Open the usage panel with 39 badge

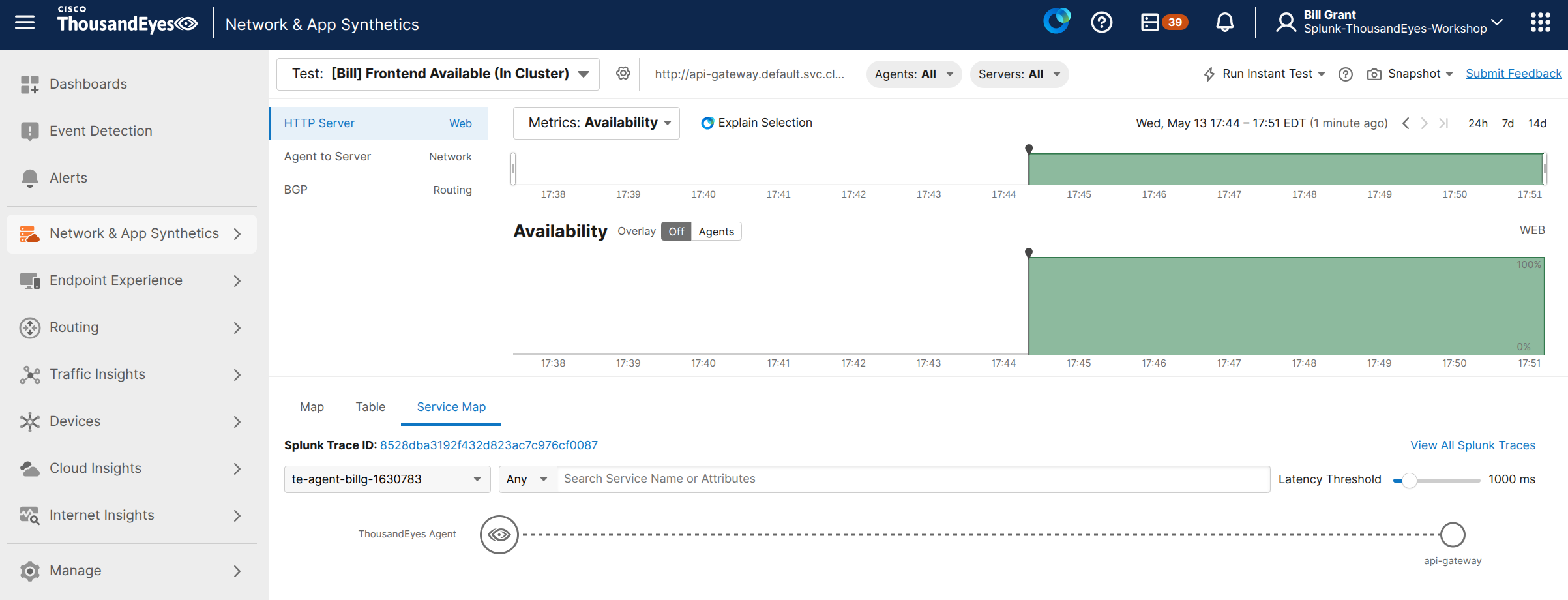[x=1164, y=23]
